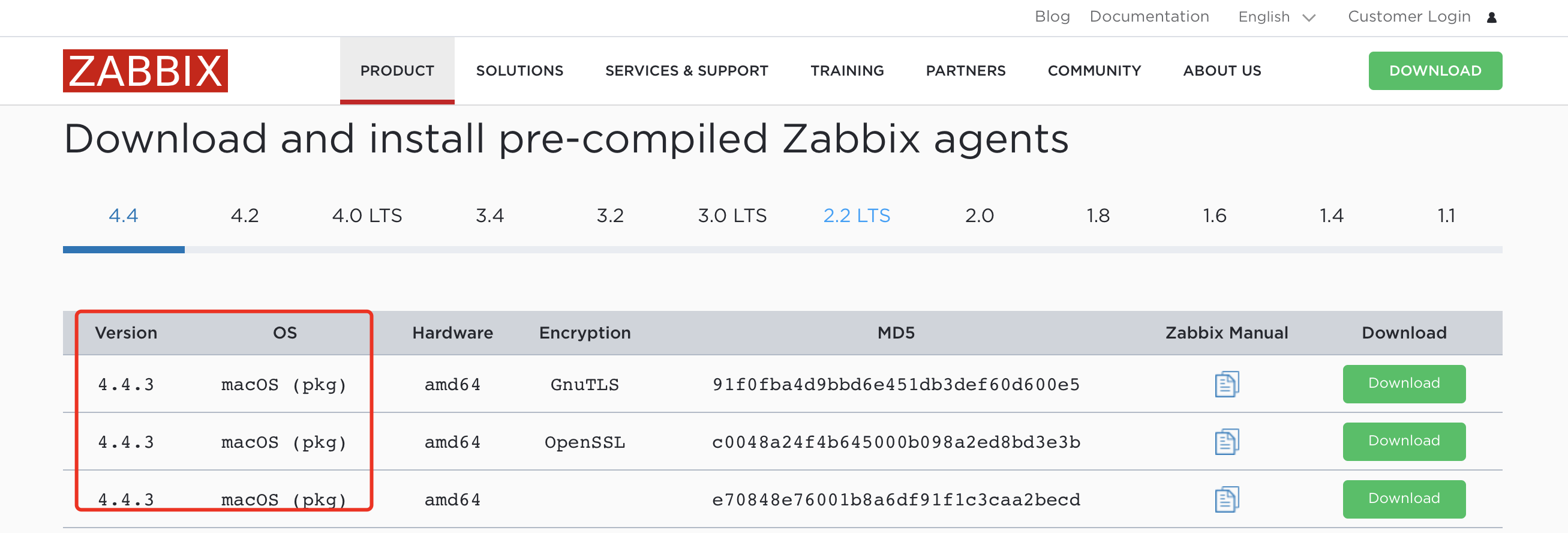
Task: Click the green DOWNLOAD button in the header
Action: [1435, 71]
